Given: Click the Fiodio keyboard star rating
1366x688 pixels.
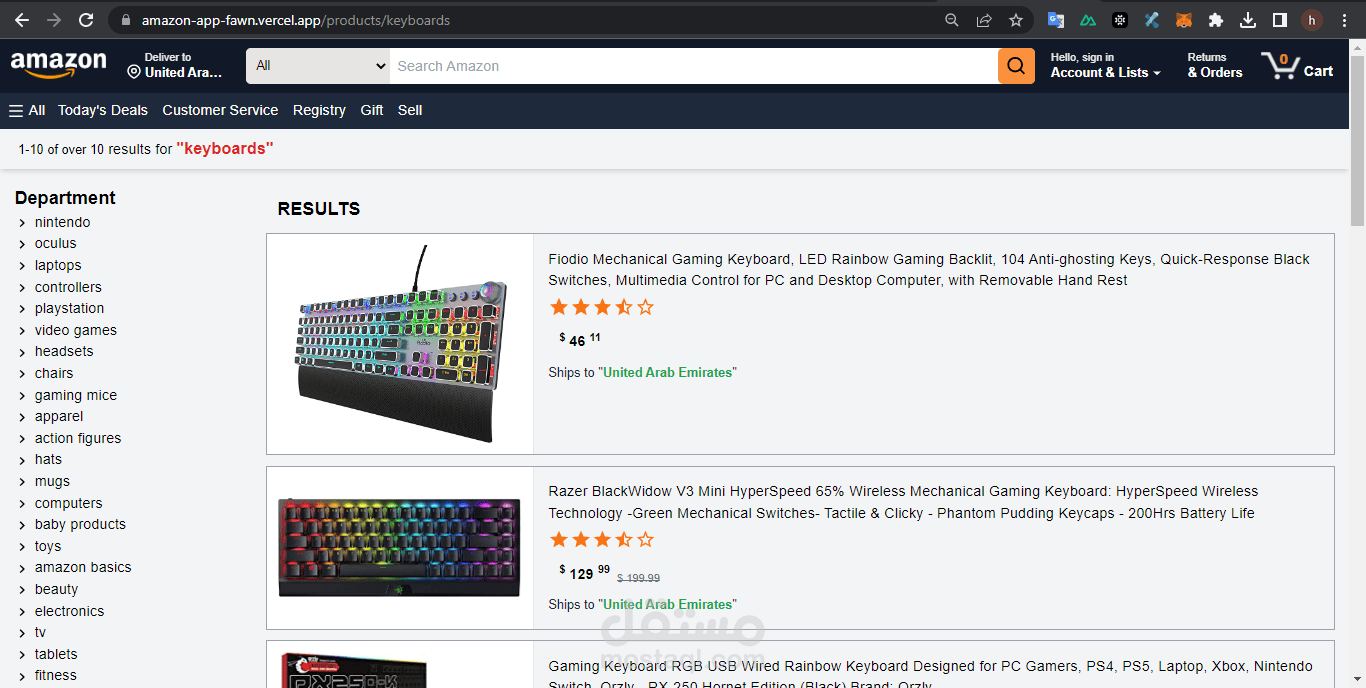Looking at the screenshot, I should click(x=602, y=307).
